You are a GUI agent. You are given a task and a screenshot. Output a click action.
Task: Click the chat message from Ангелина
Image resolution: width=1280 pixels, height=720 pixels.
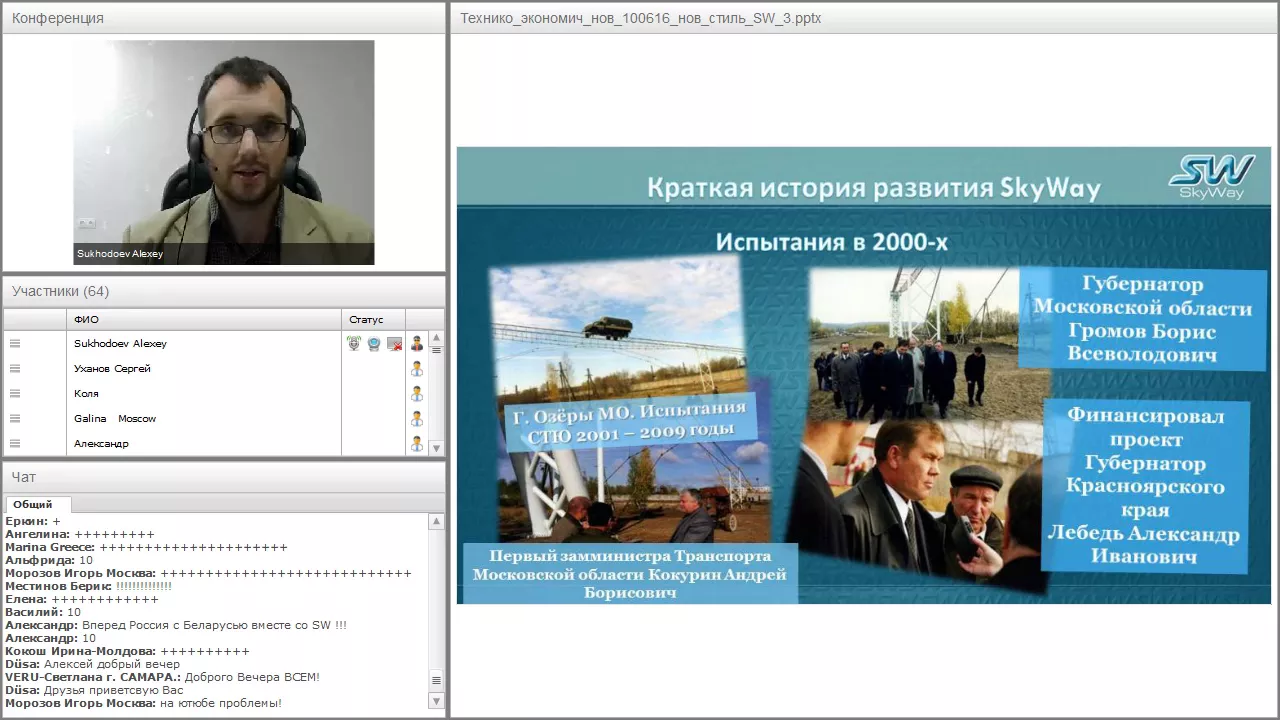[x=80, y=535]
